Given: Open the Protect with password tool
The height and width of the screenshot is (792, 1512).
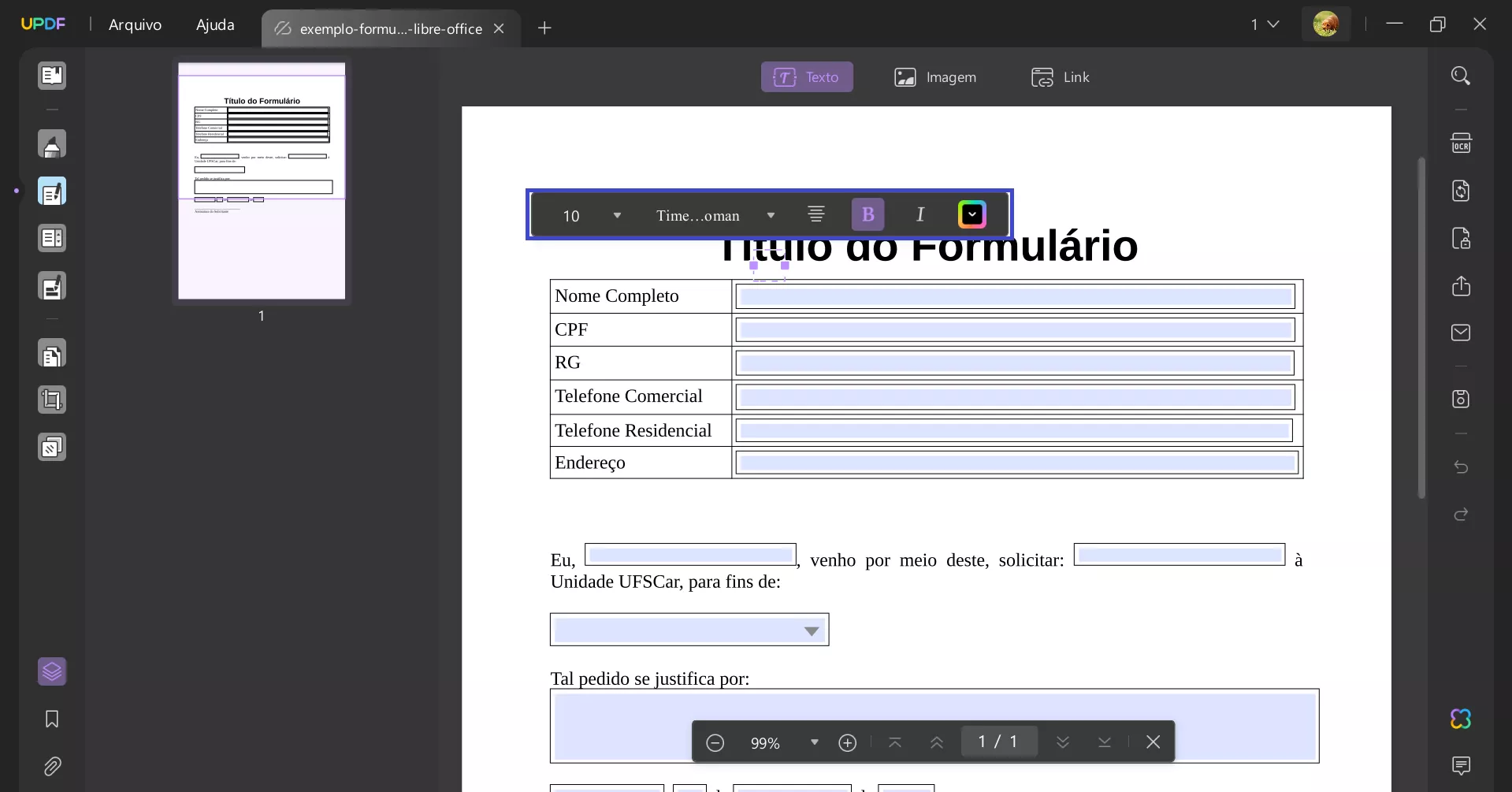Looking at the screenshot, I should [1461, 238].
